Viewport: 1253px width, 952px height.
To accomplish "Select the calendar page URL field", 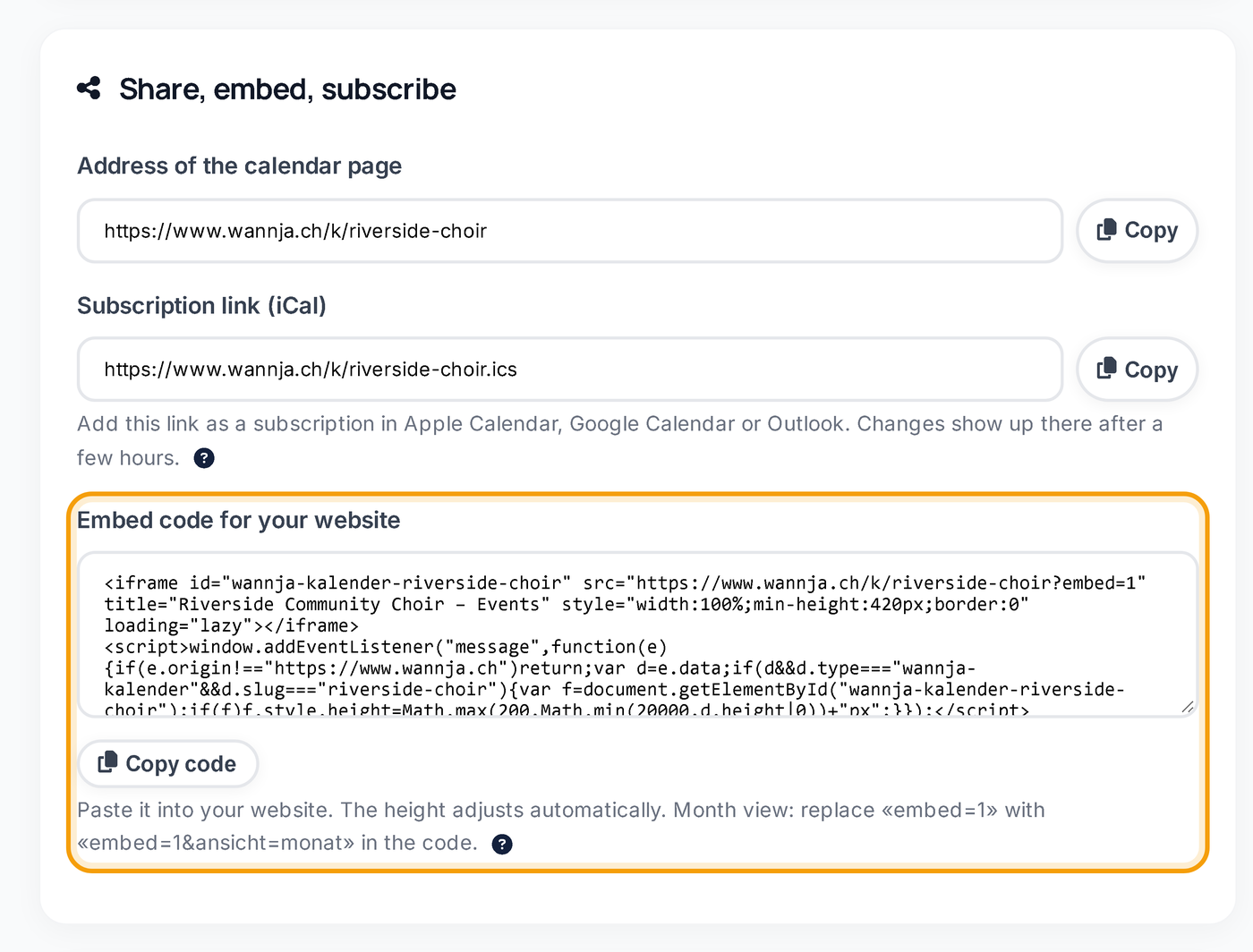I will [x=570, y=231].
